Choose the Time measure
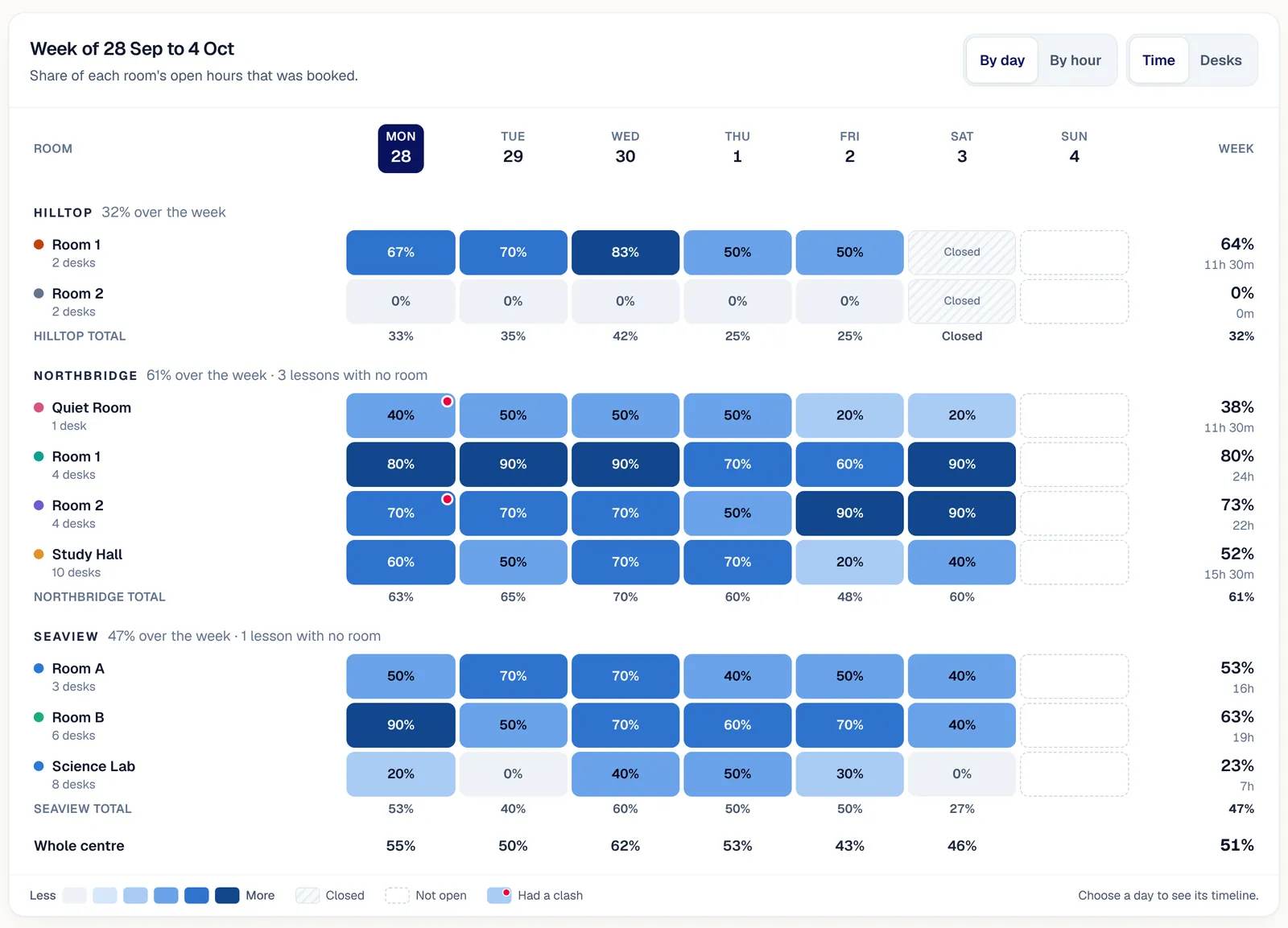This screenshot has width=1288, height=928. coord(1158,60)
